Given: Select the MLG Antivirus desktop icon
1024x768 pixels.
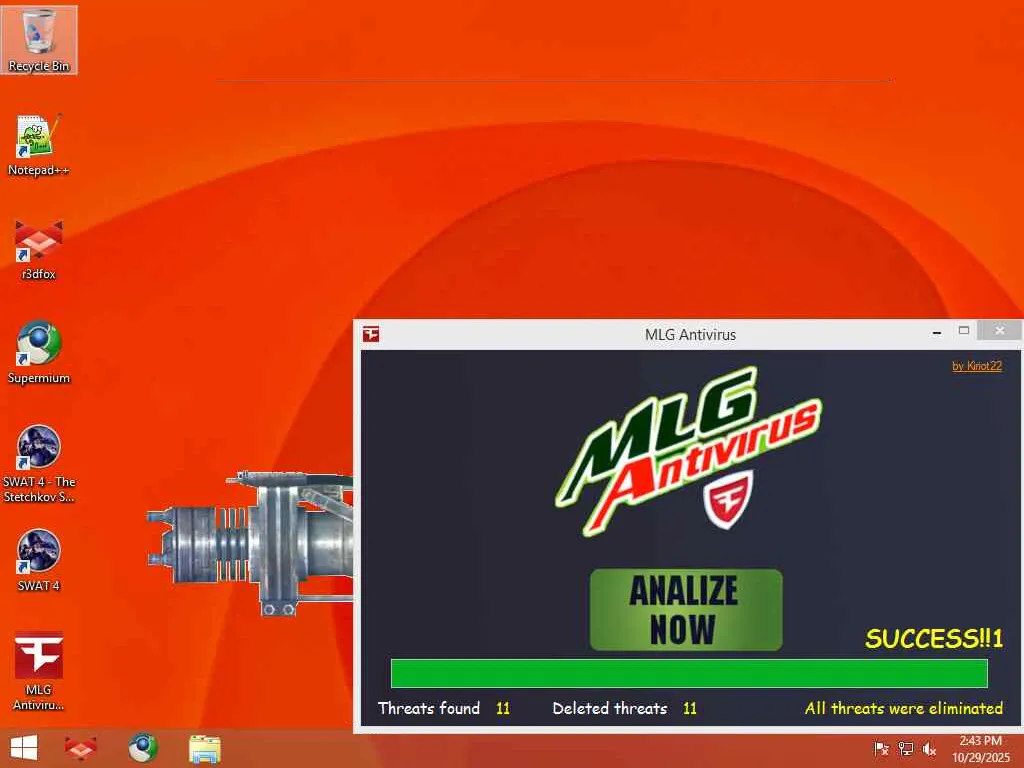Looking at the screenshot, I should pyautogui.click(x=39, y=671).
